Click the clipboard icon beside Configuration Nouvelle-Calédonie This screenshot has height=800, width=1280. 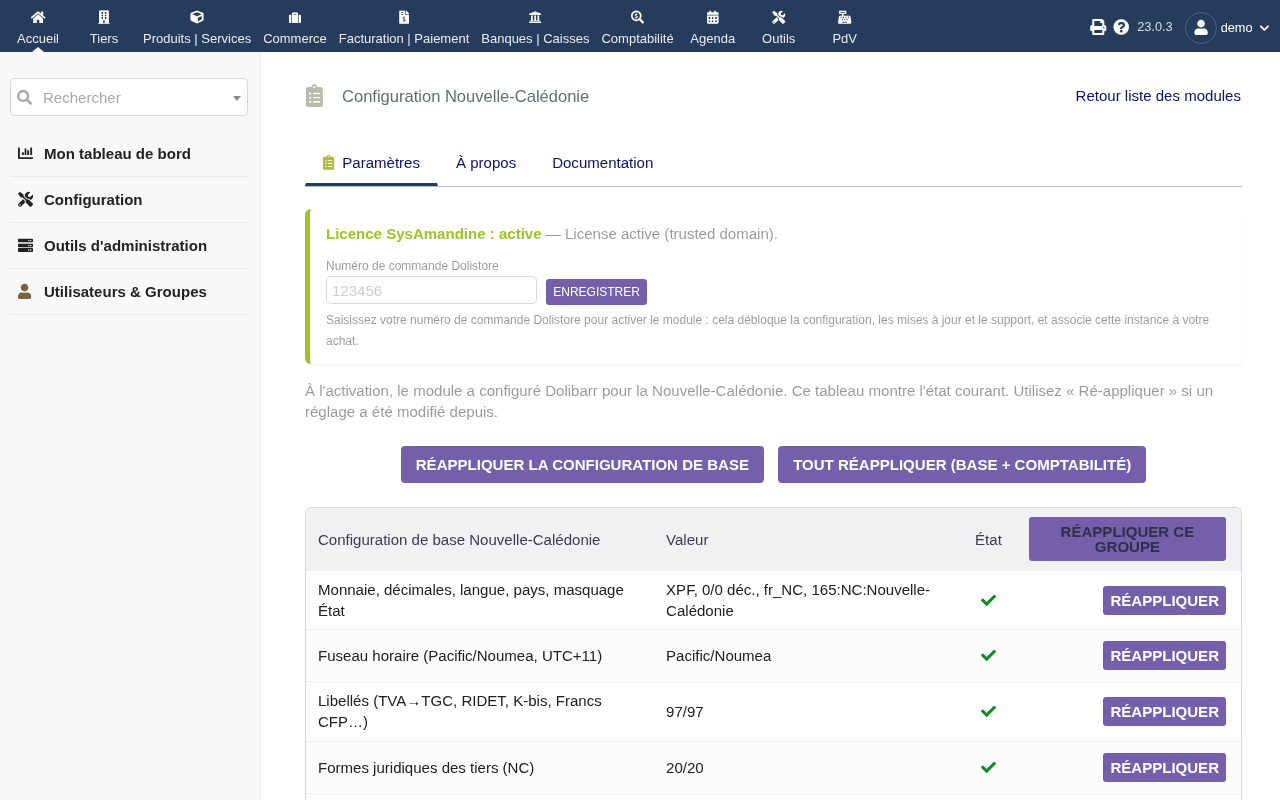click(315, 96)
